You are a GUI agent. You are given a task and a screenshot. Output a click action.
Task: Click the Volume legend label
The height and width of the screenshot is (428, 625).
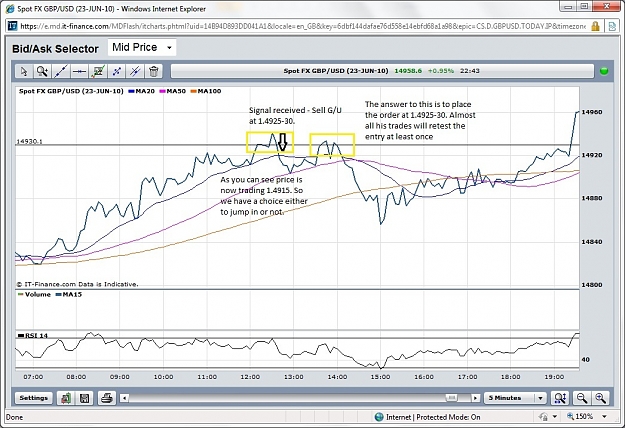[x=34, y=294]
